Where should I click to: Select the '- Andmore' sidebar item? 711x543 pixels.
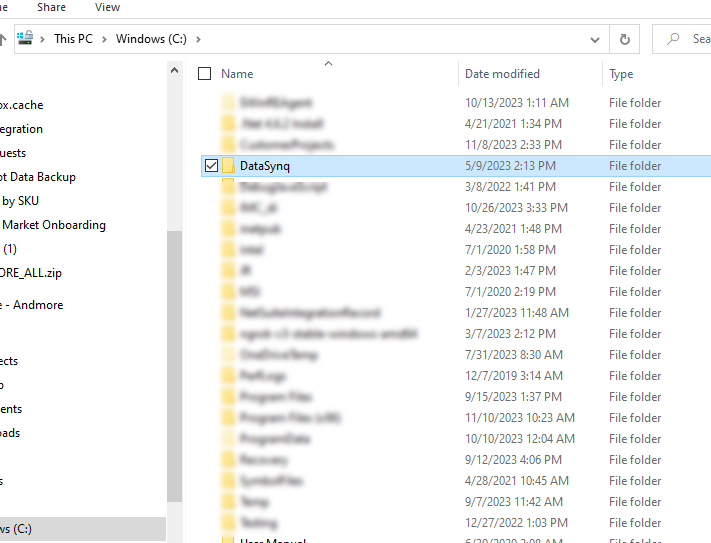[x=34, y=305]
